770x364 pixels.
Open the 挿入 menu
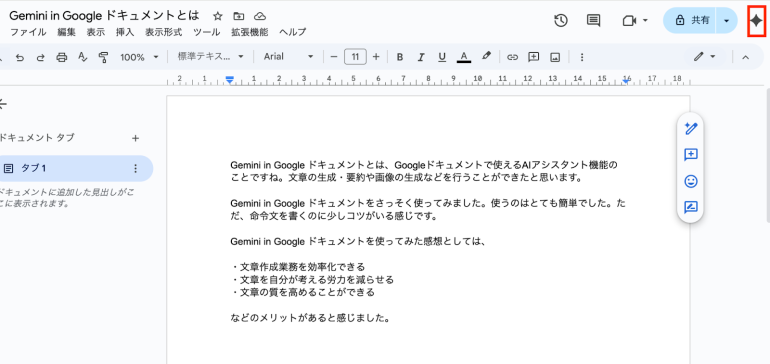(x=125, y=32)
